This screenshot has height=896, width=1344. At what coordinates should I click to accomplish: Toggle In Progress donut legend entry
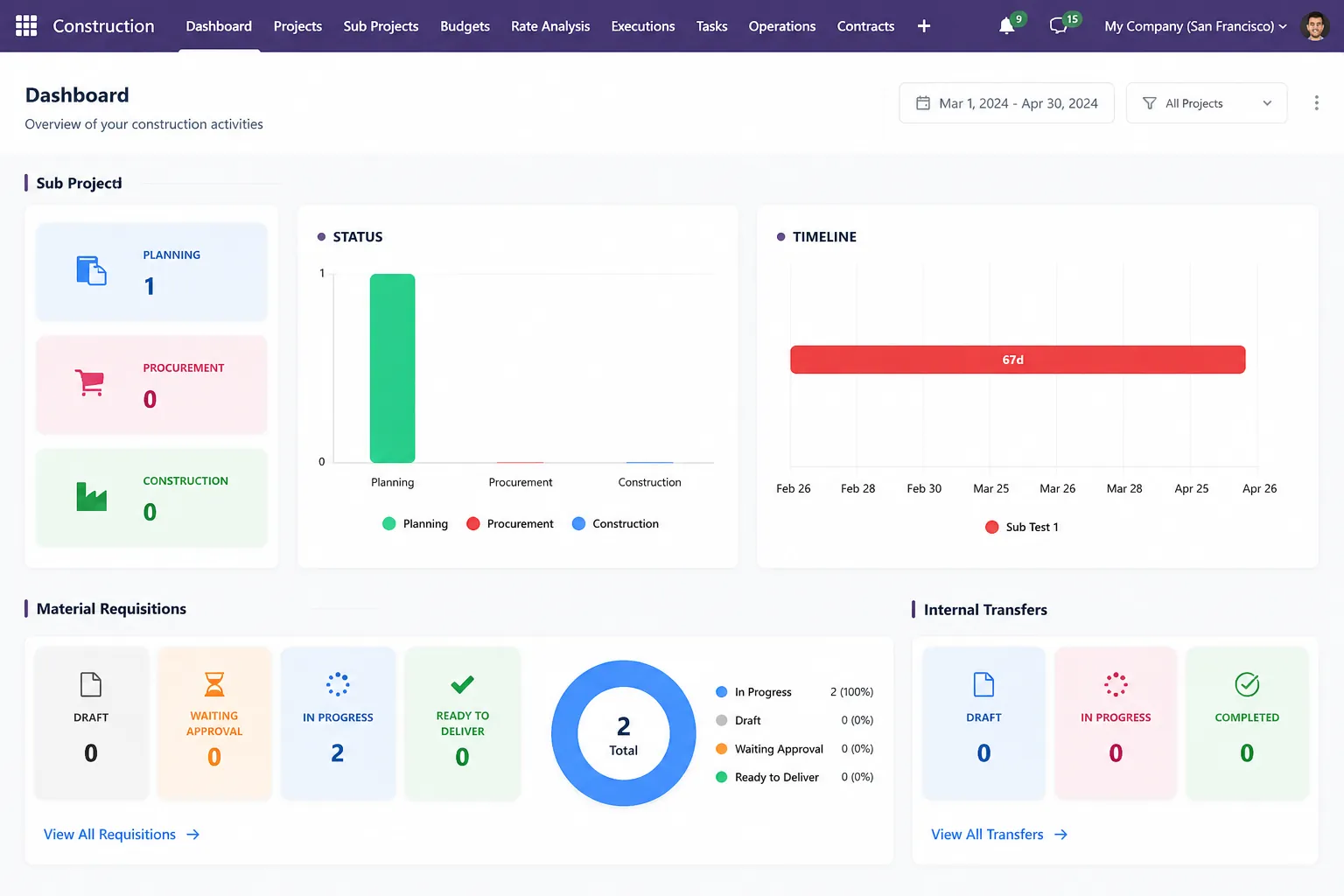pos(753,692)
